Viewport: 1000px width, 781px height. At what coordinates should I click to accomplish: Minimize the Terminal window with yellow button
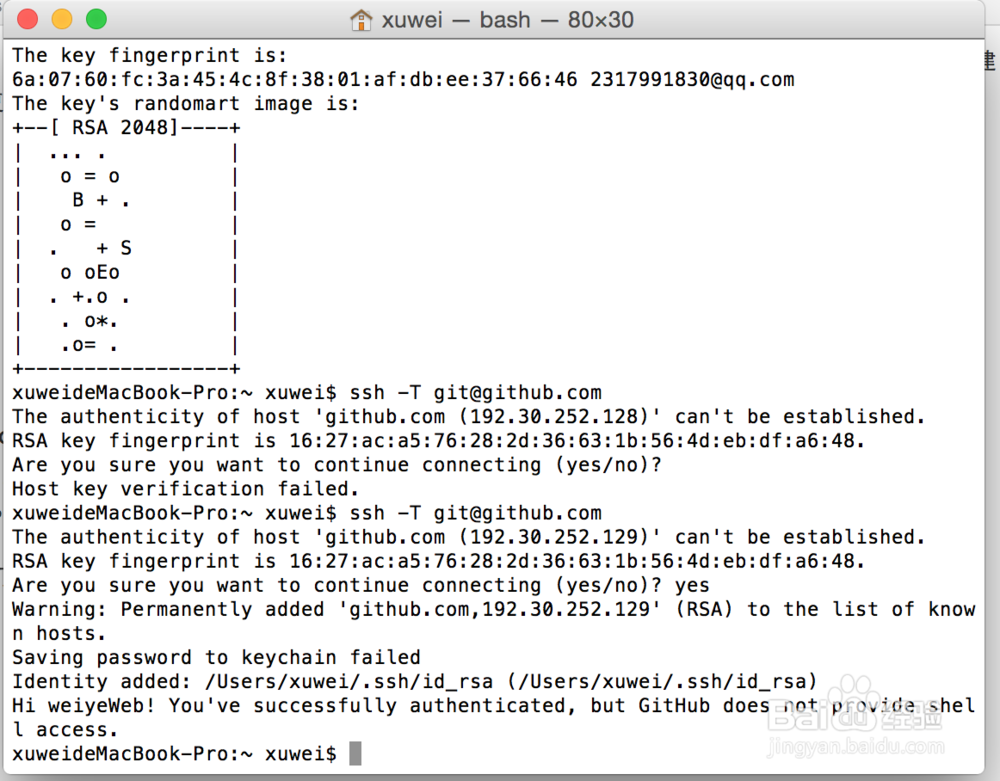(x=62, y=19)
